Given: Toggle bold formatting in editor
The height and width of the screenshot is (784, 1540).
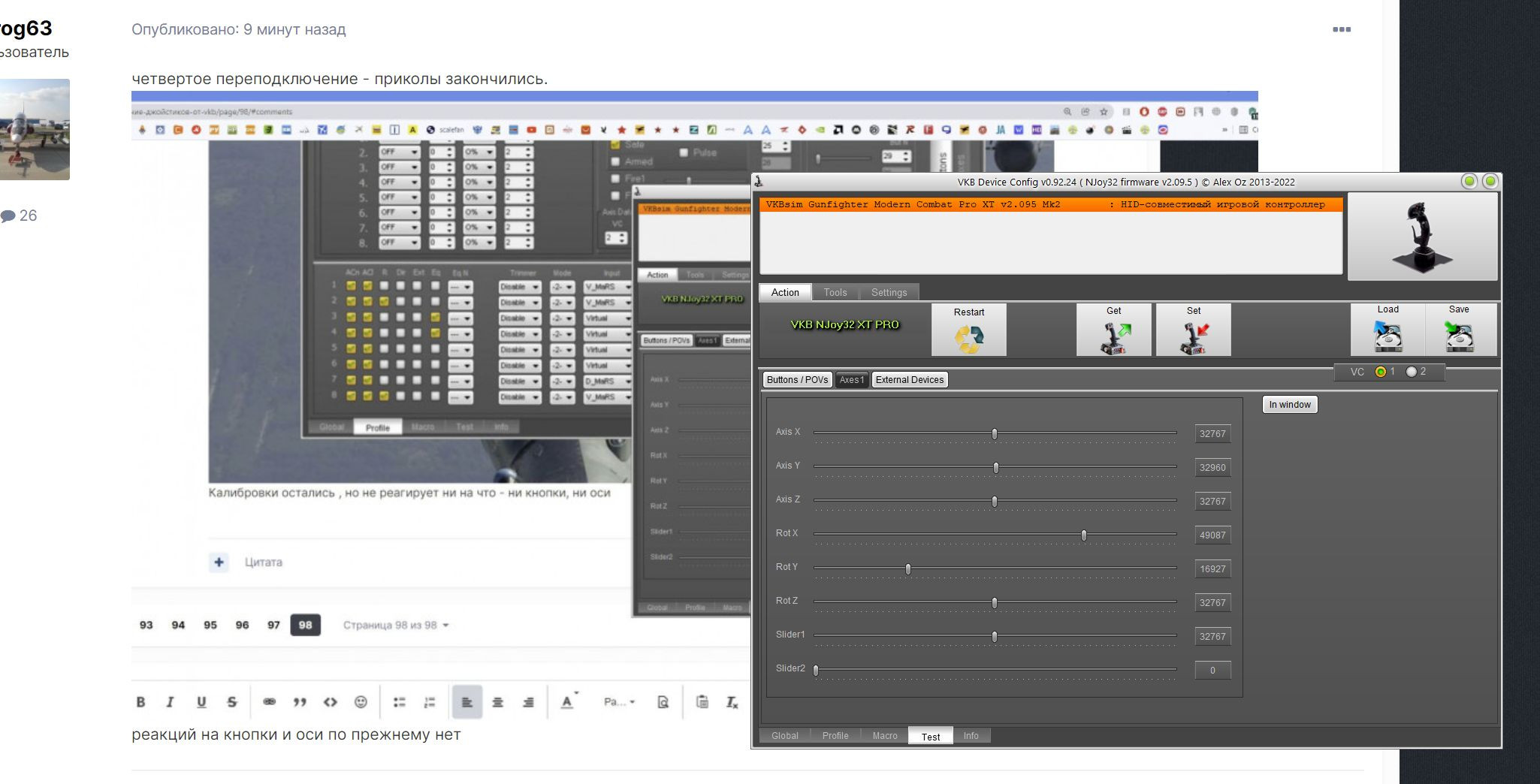Looking at the screenshot, I should pos(140,702).
